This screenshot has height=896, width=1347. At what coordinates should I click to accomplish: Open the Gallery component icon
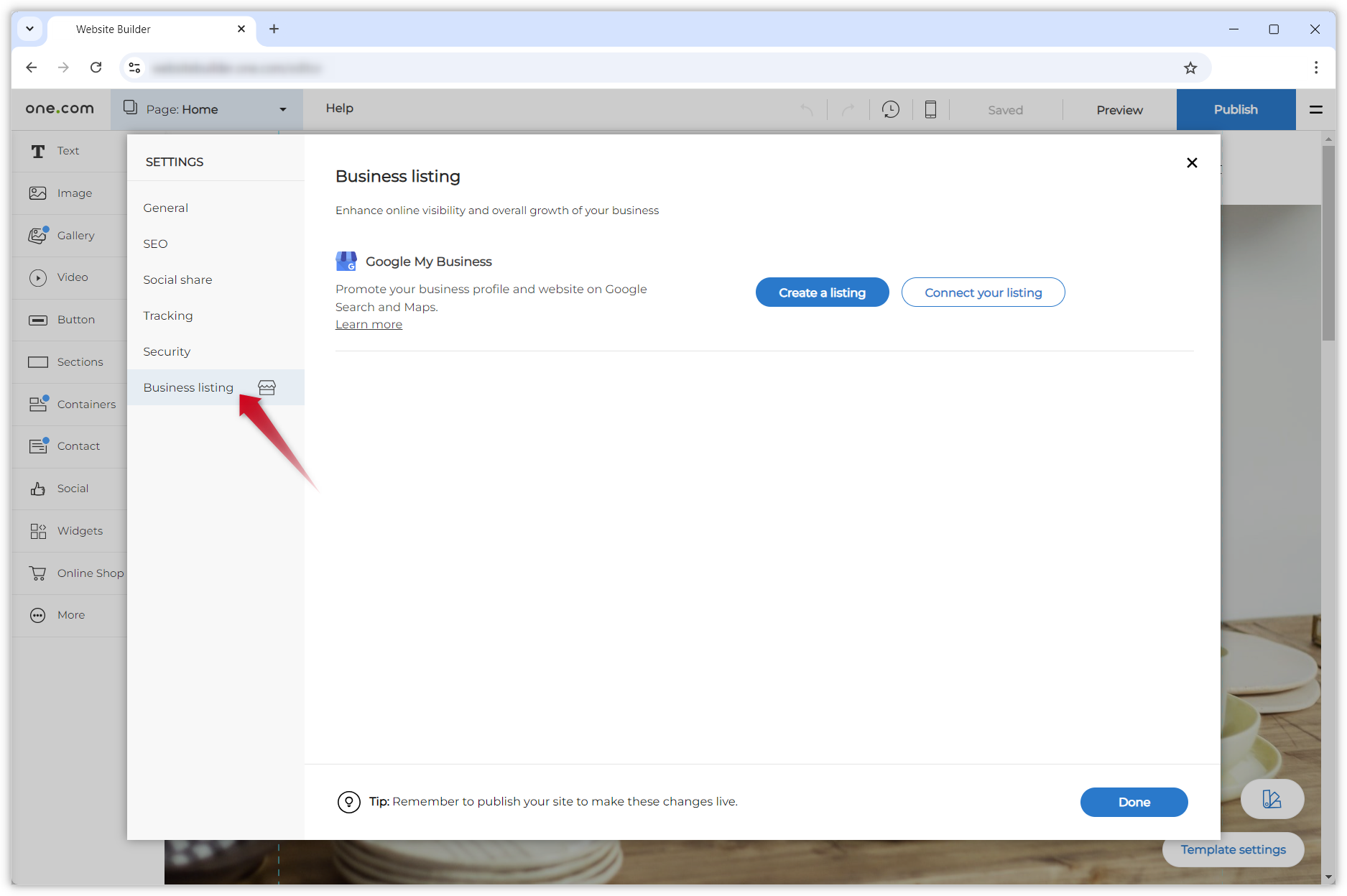(38, 236)
